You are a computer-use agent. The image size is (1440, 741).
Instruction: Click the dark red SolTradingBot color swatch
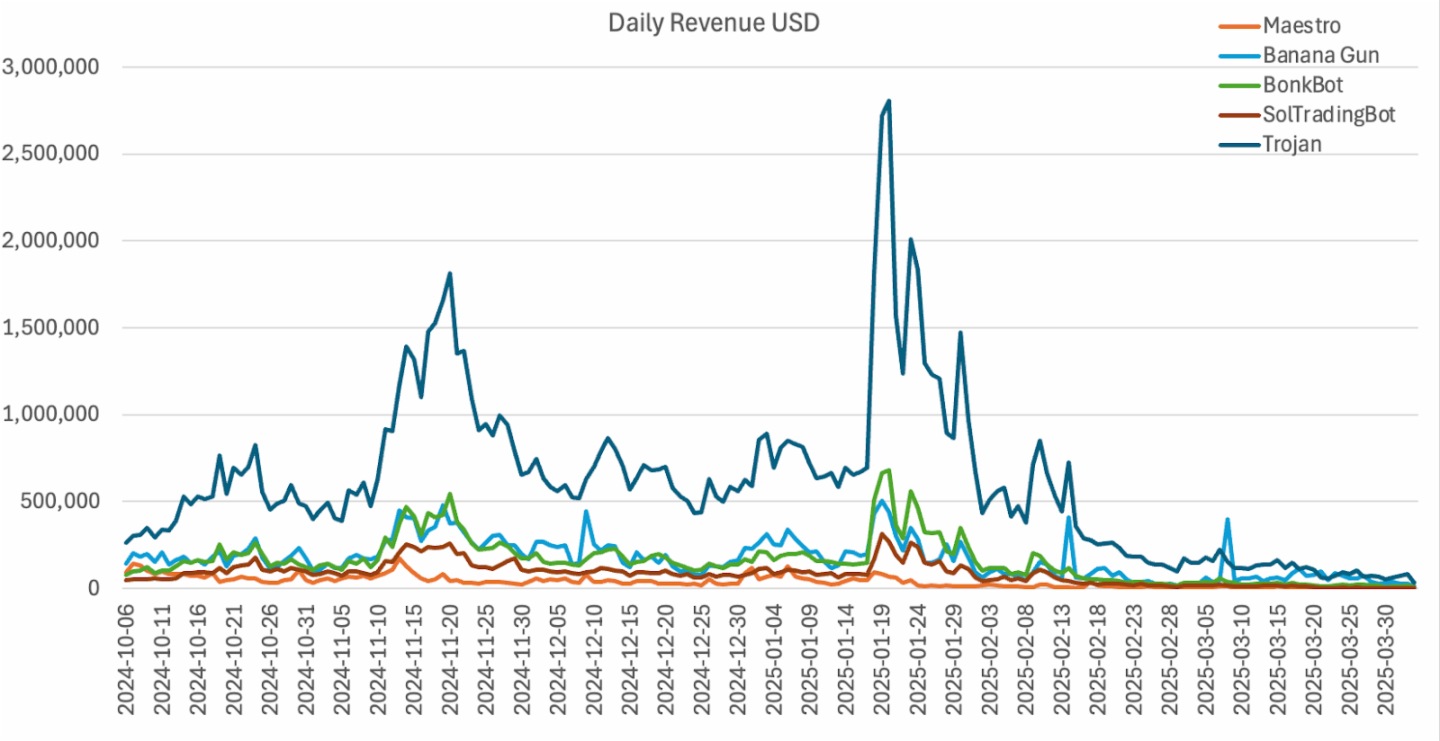point(1240,114)
